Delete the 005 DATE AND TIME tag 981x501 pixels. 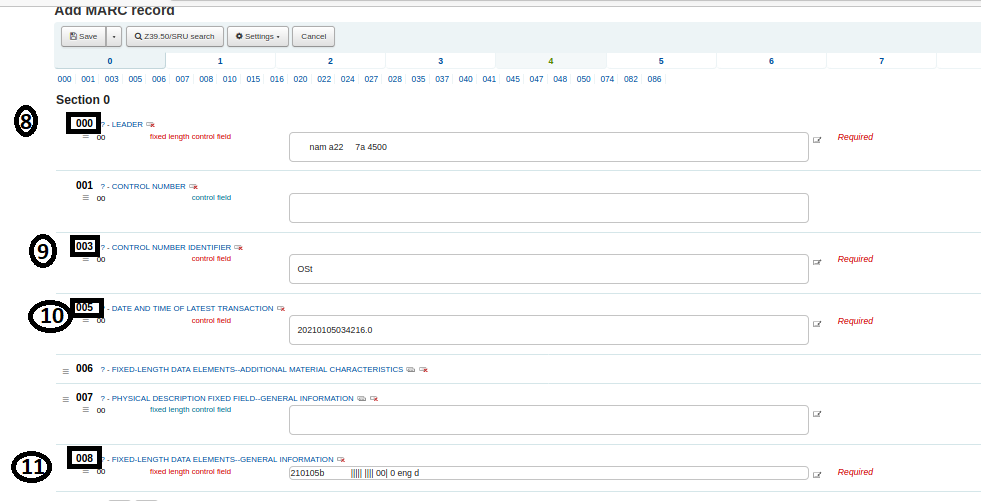[281, 308]
